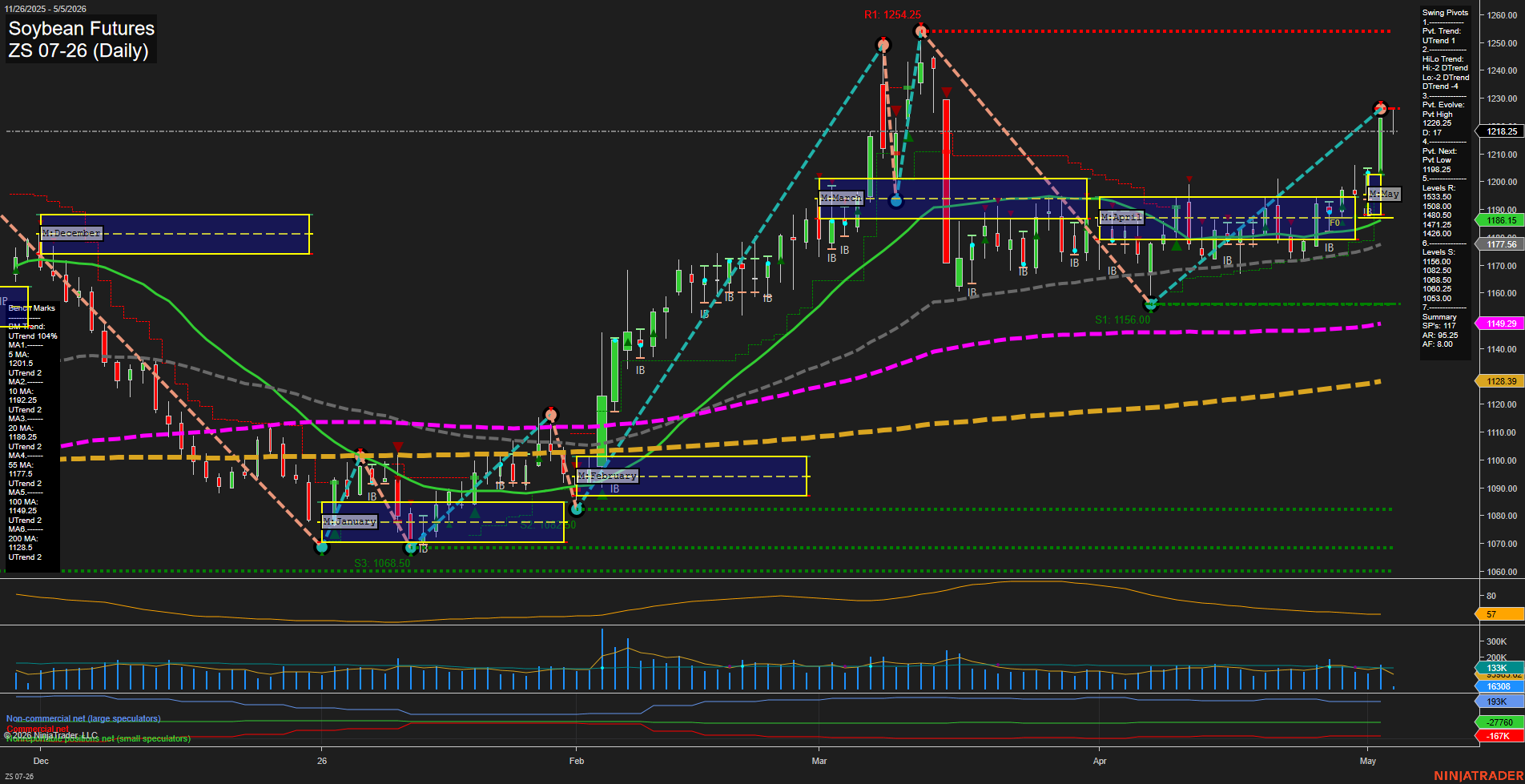Click the Soybean Futures chart title
1525x784 pixels.
tap(81, 28)
